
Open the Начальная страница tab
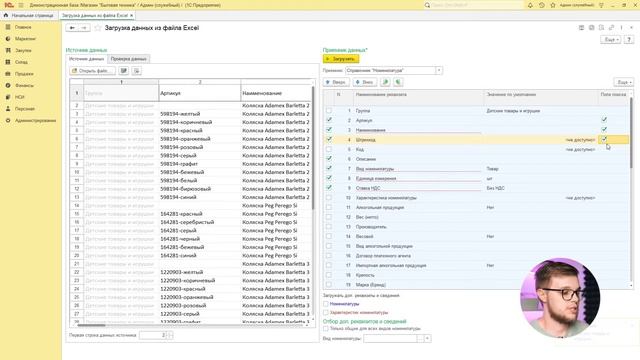pyautogui.click(x=29, y=16)
